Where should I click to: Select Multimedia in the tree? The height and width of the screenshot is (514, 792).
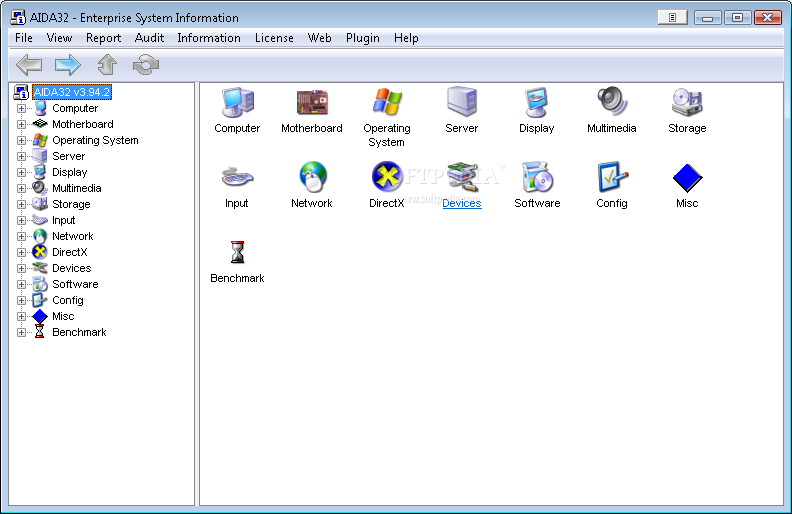77,188
